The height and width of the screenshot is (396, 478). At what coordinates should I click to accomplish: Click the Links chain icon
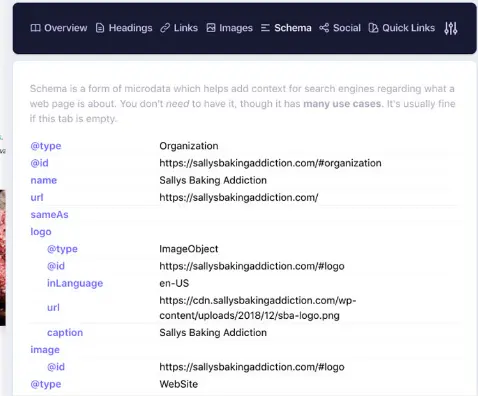pyautogui.click(x=165, y=28)
